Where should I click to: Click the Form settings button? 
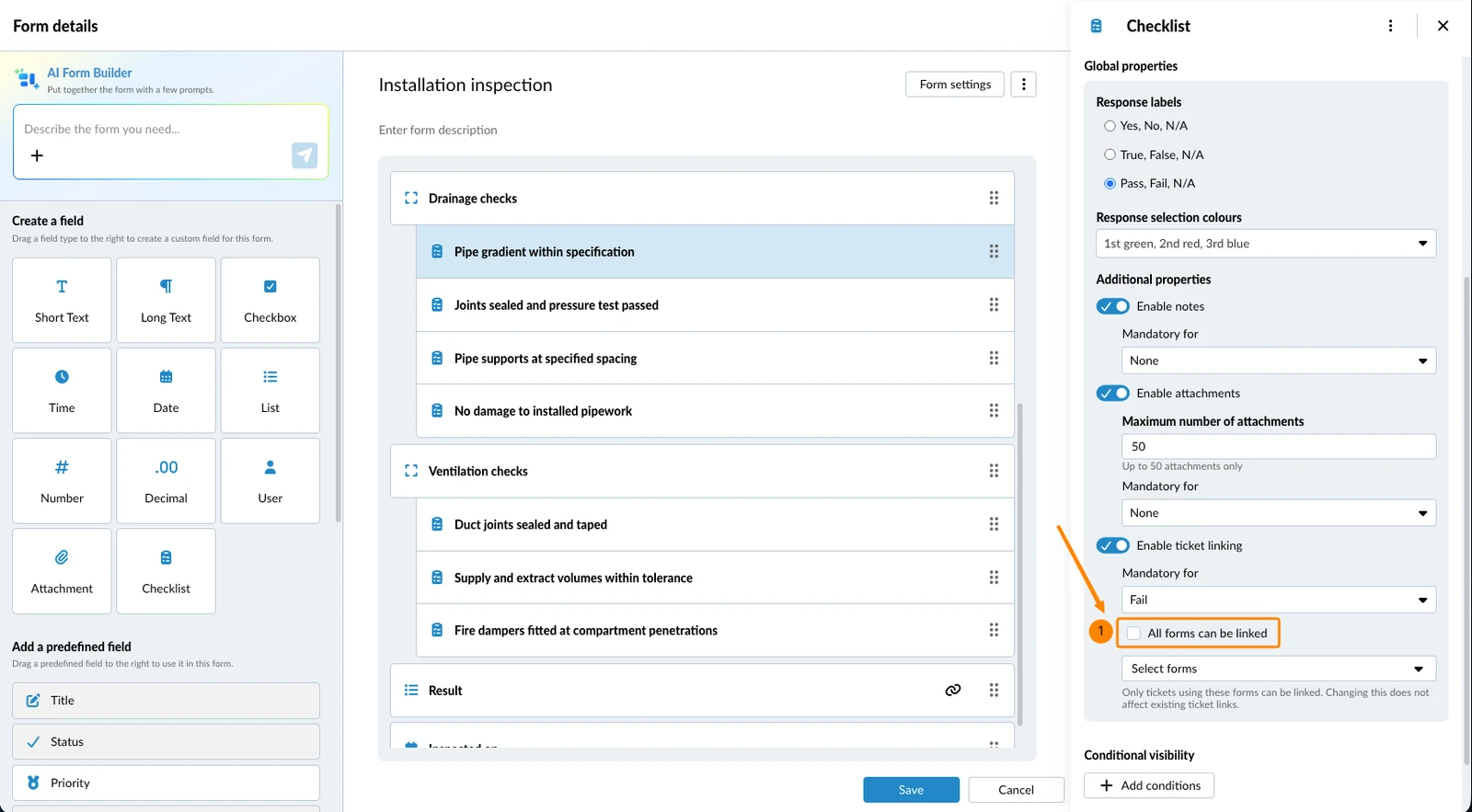click(955, 85)
